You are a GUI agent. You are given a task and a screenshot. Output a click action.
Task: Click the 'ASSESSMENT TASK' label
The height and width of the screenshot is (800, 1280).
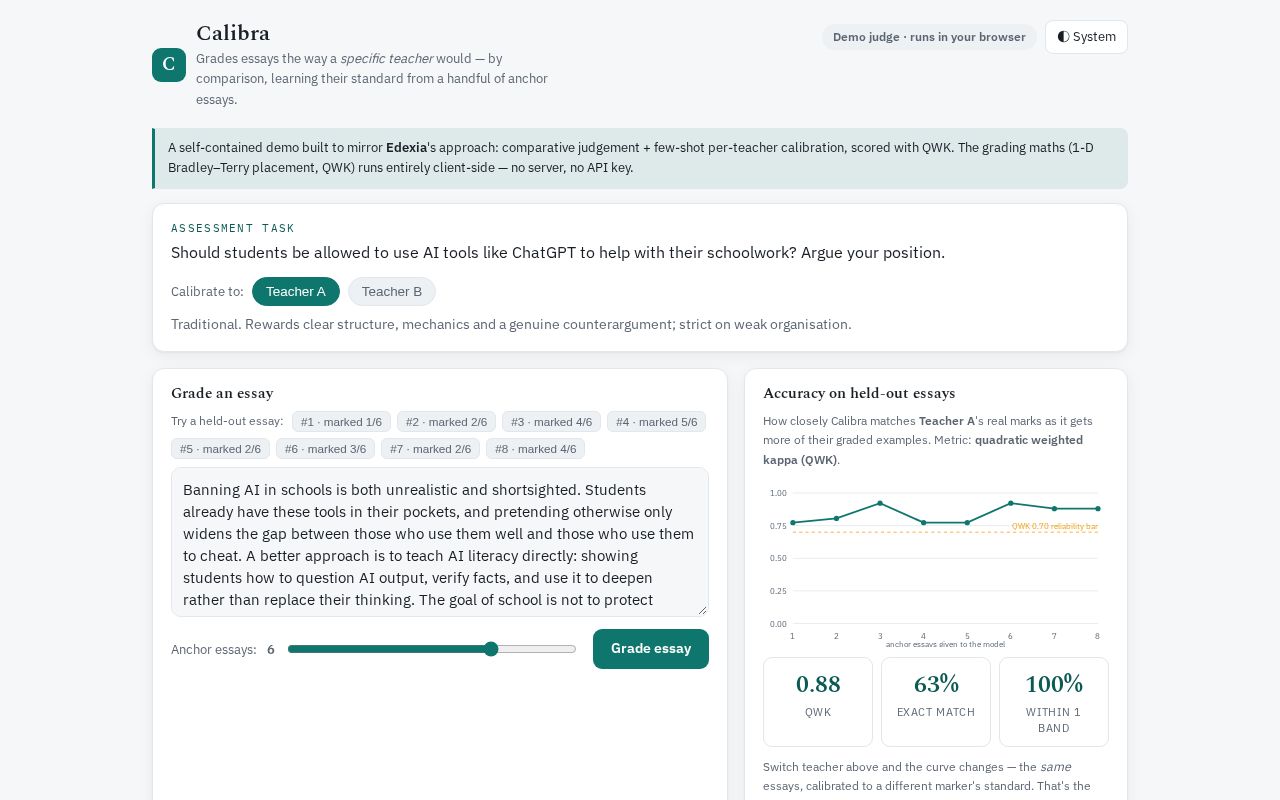[x=233, y=228]
